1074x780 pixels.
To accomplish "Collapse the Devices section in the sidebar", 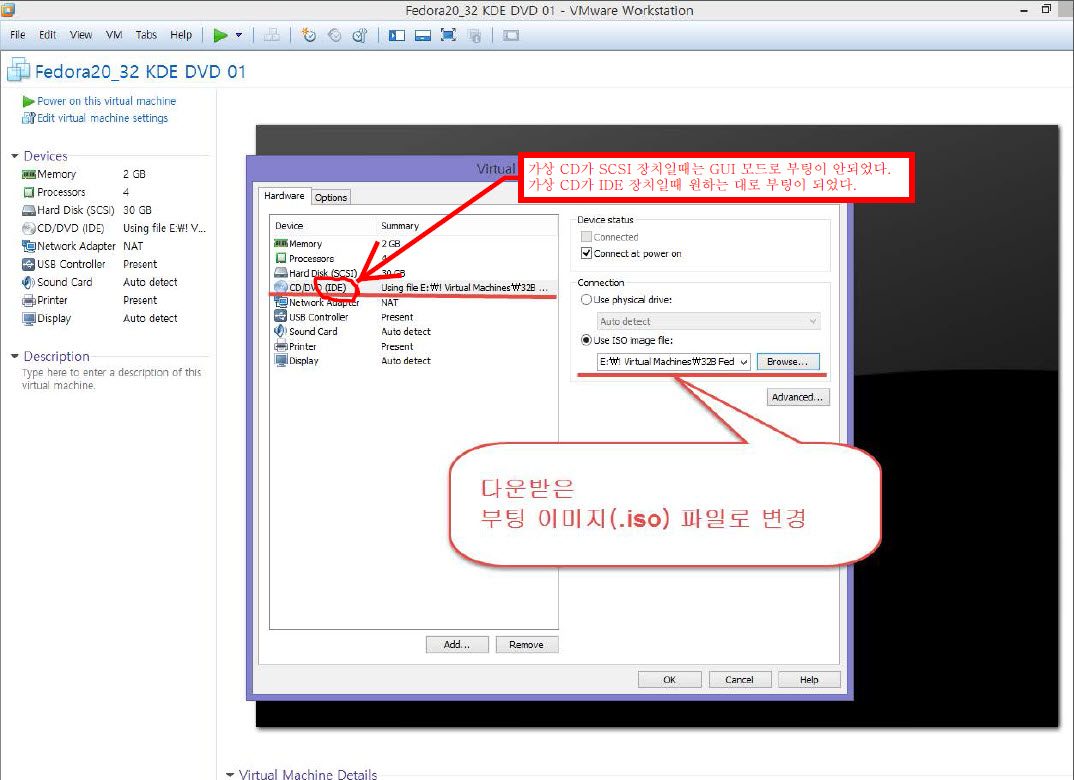I will click(x=14, y=156).
